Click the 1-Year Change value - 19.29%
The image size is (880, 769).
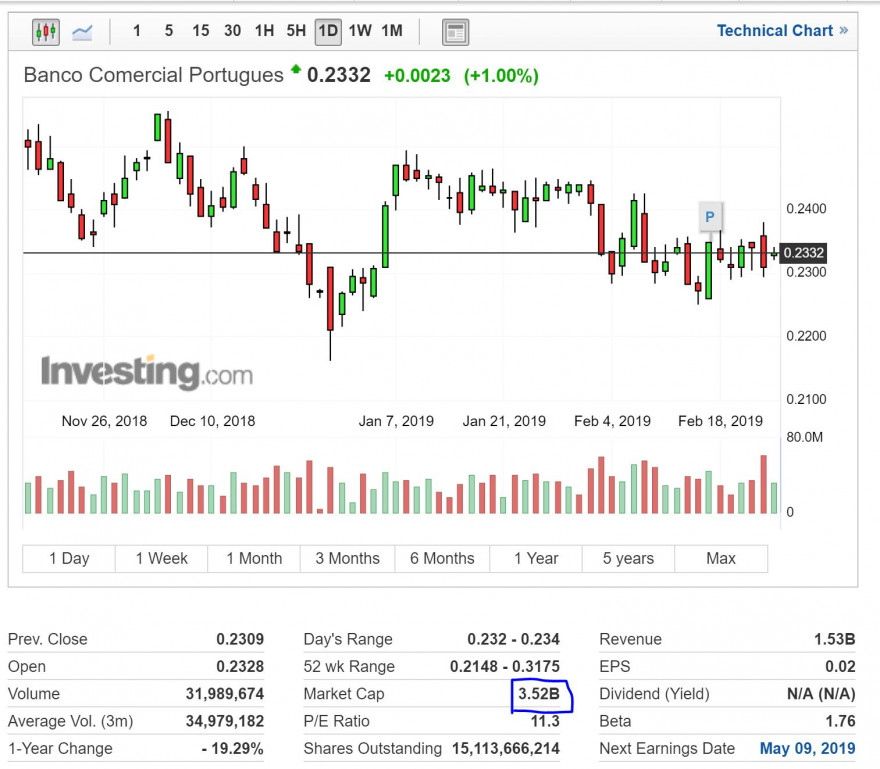pos(233,749)
